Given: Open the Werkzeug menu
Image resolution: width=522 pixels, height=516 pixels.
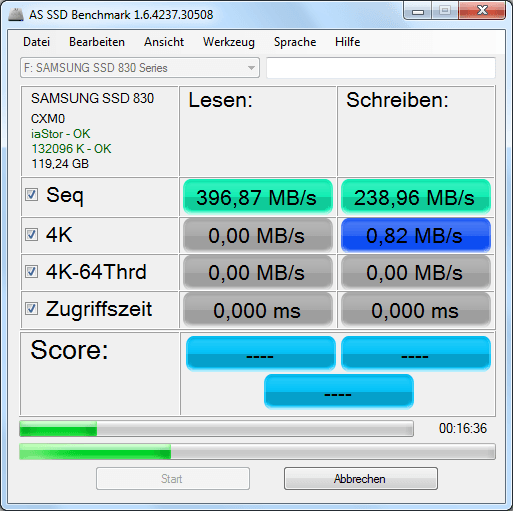Looking at the screenshot, I should (x=229, y=42).
